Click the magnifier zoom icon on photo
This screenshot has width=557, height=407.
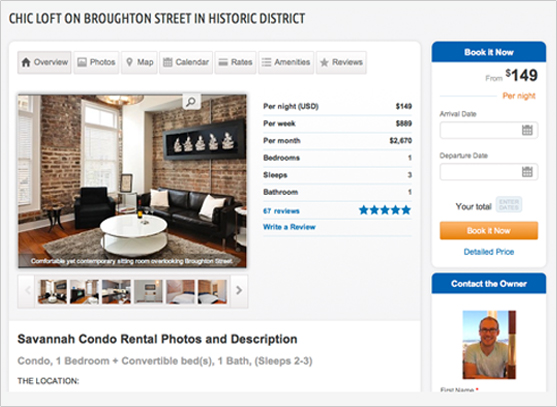191,102
